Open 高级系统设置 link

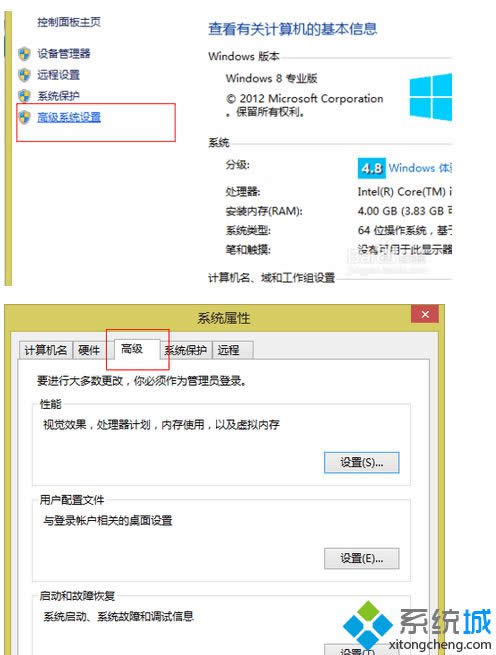[69, 117]
